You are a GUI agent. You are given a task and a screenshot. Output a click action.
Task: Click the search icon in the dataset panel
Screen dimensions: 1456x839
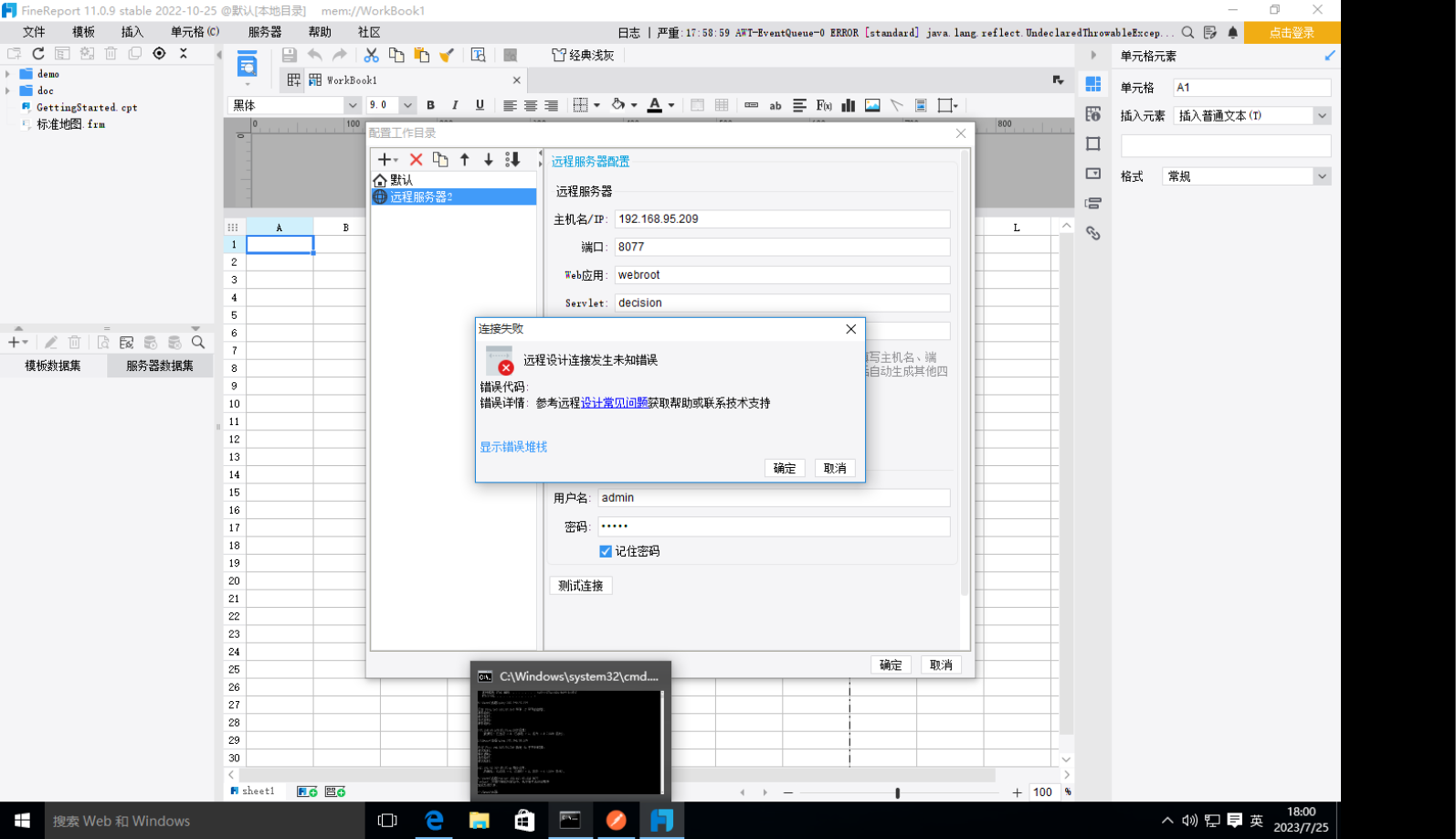click(198, 343)
